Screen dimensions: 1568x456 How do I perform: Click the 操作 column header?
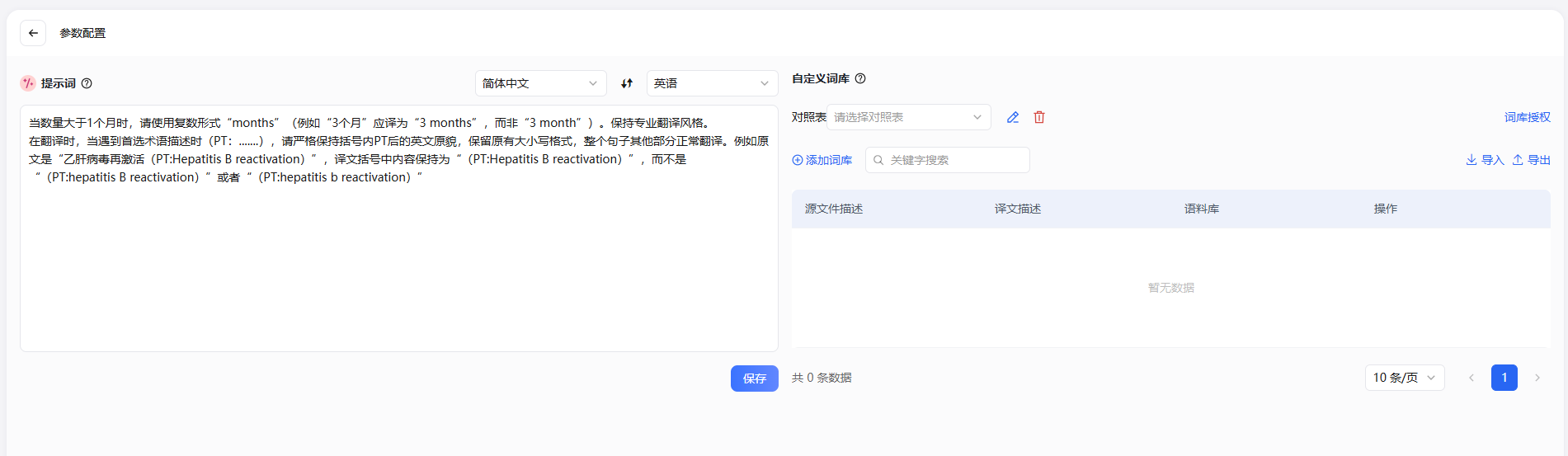pos(1386,209)
